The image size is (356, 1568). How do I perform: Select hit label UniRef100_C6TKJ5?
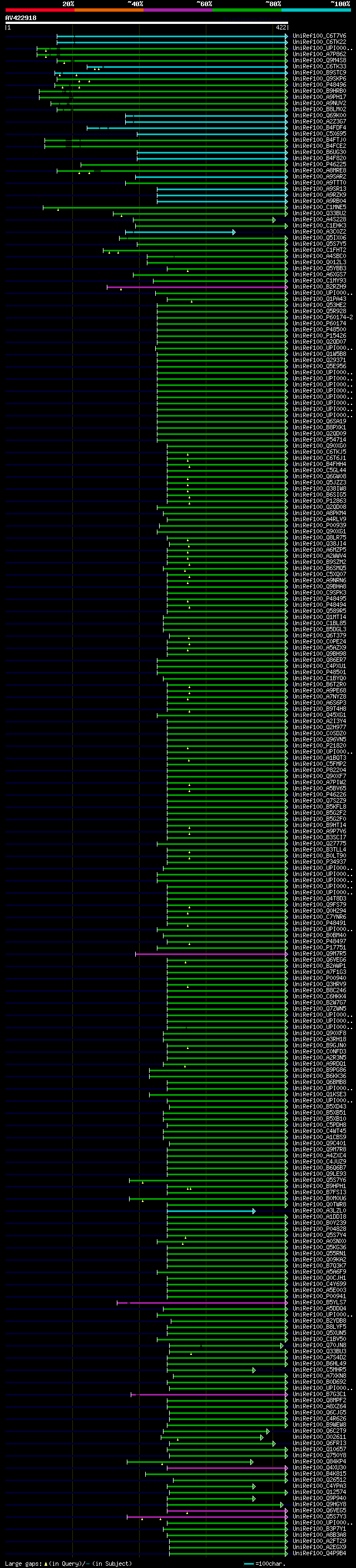pos(319,452)
